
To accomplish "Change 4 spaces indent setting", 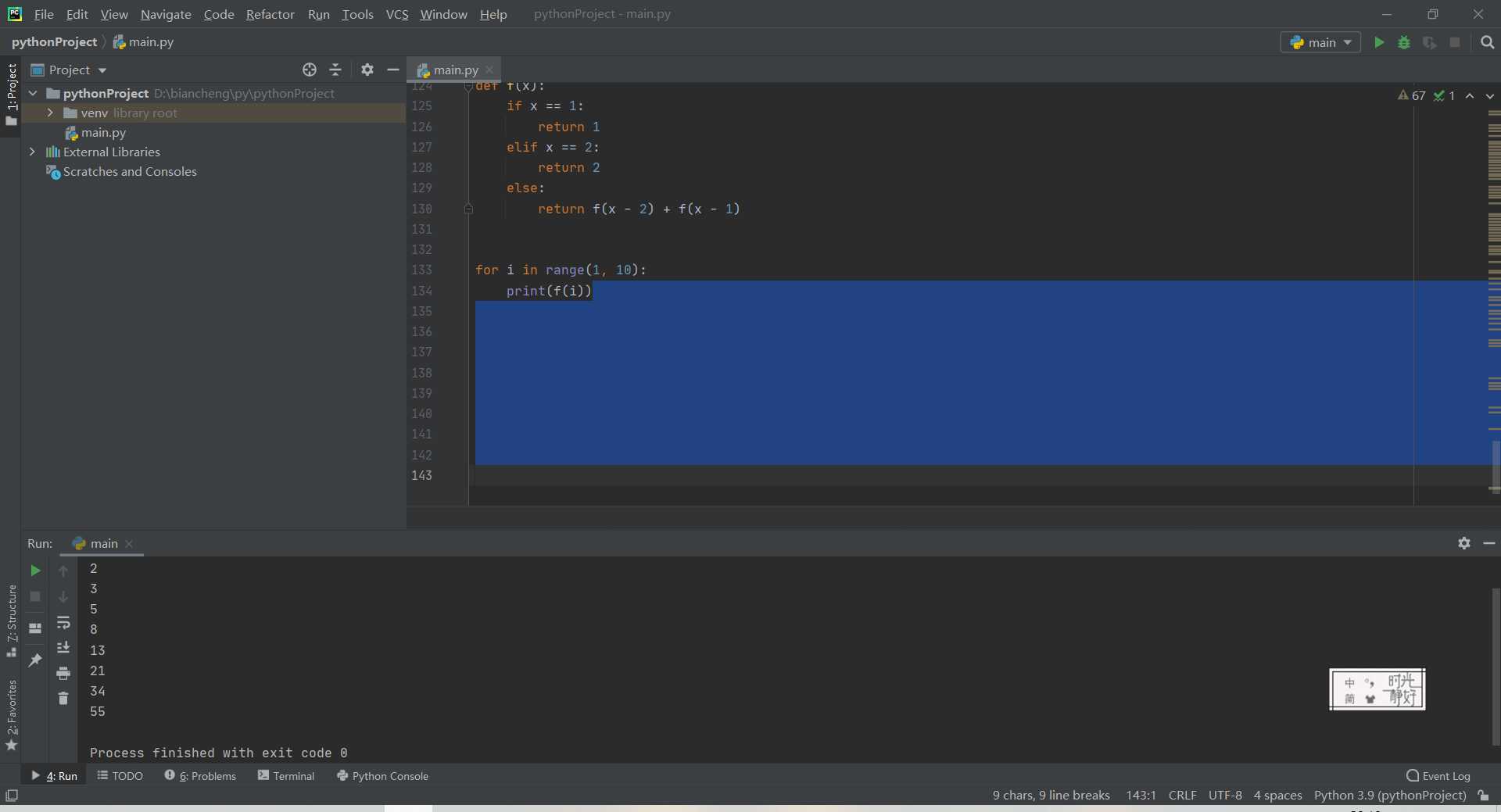I will 1278,796.
